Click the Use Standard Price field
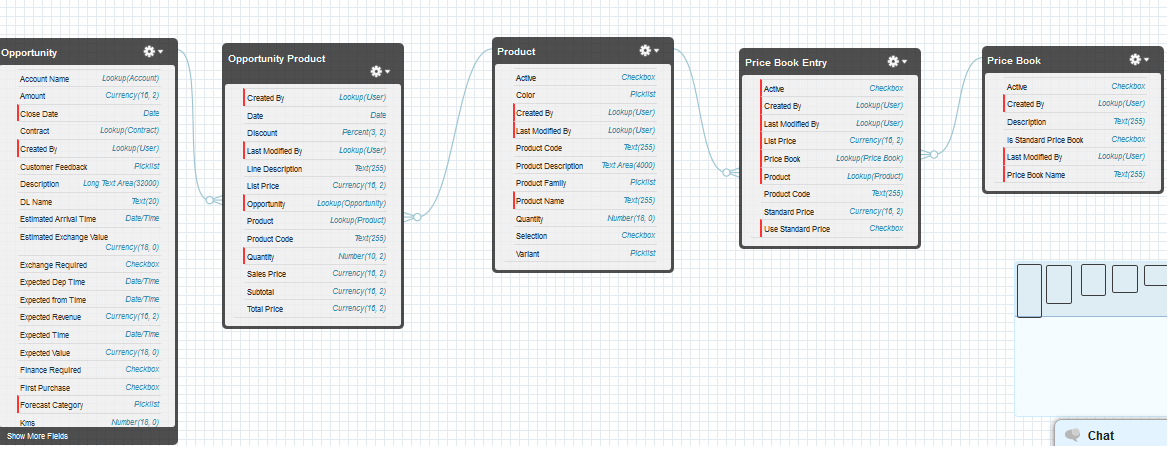The image size is (1170, 450). point(833,229)
